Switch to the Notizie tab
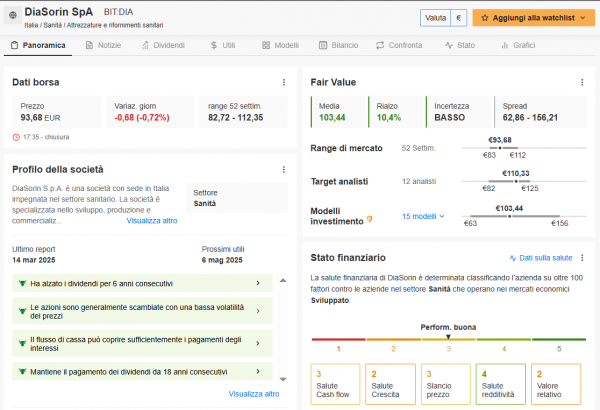 pyautogui.click(x=103, y=45)
